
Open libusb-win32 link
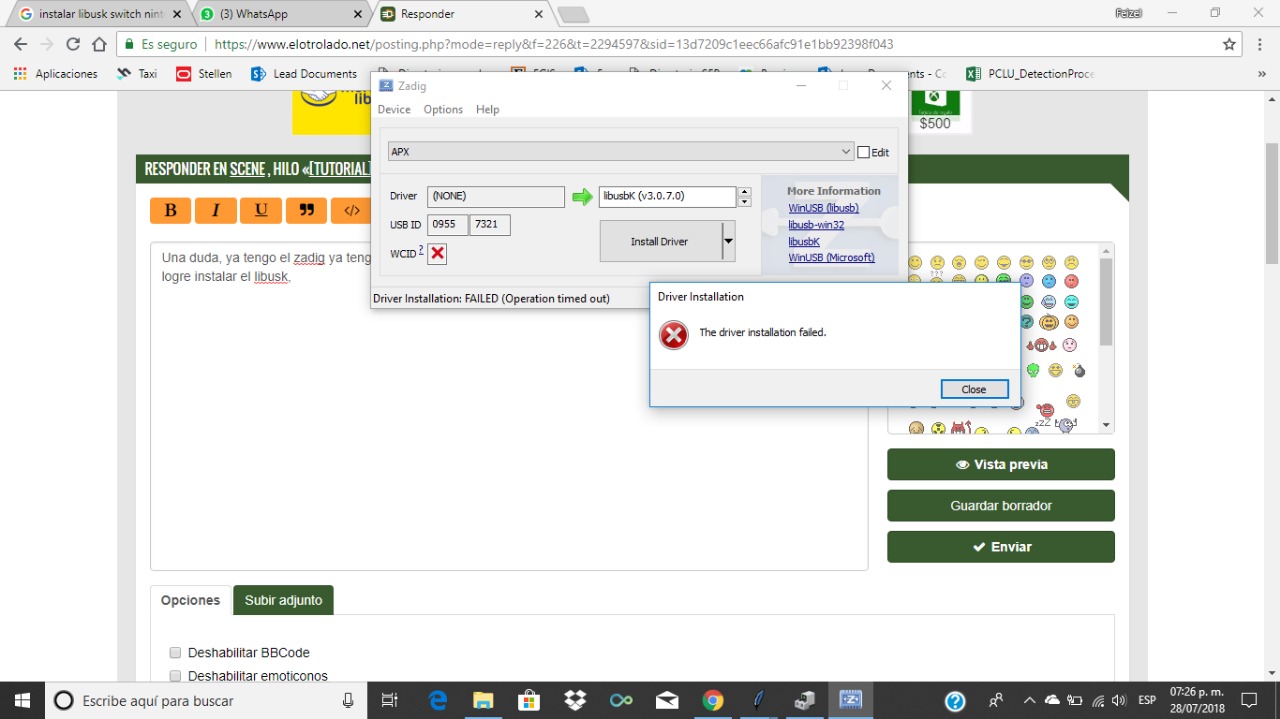816,225
